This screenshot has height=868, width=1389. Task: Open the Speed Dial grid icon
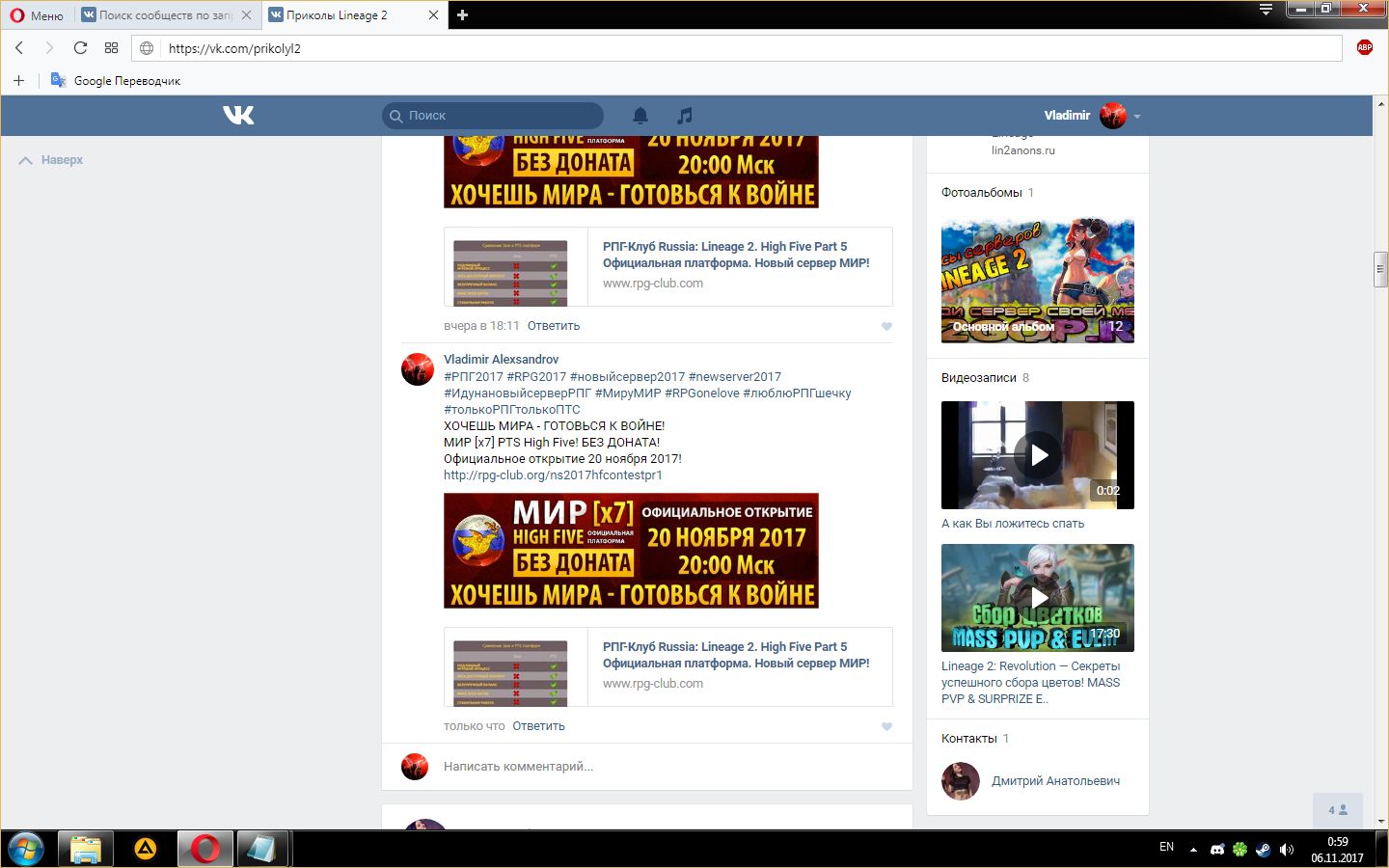click(x=111, y=48)
